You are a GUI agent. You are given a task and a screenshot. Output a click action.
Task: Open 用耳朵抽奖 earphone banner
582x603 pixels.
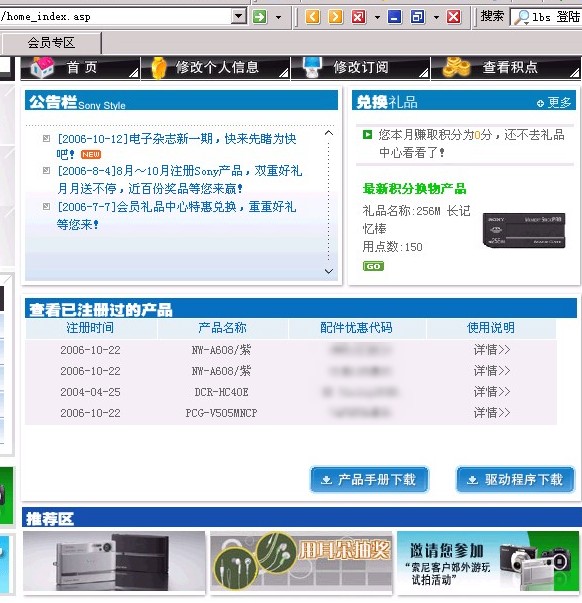pyautogui.click(x=301, y=561)
